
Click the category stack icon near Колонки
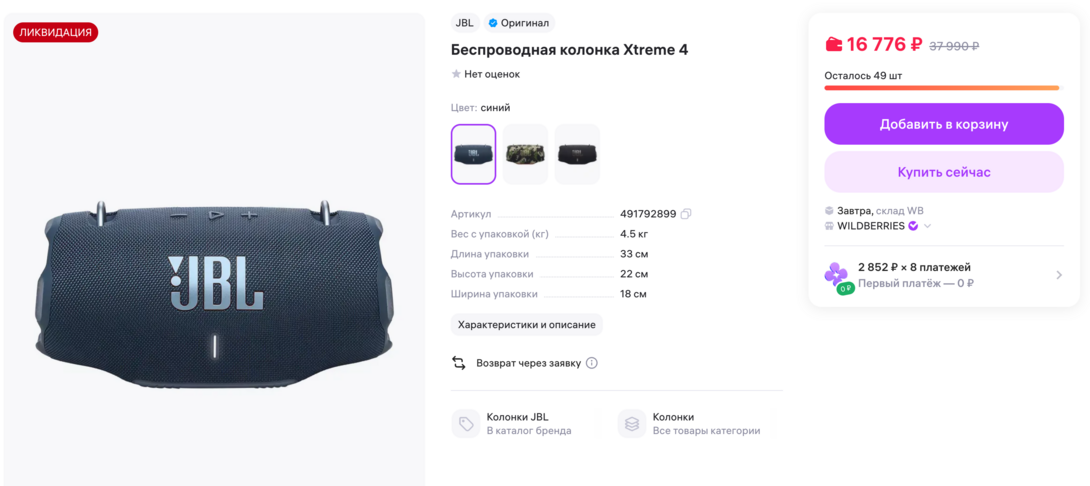[x=631, y=423]
